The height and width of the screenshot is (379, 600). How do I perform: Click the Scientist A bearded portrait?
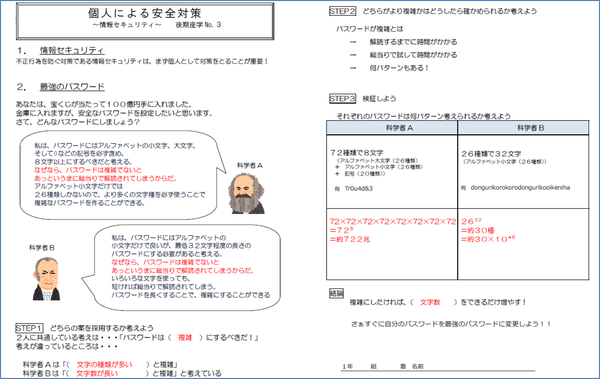point(247,193)
